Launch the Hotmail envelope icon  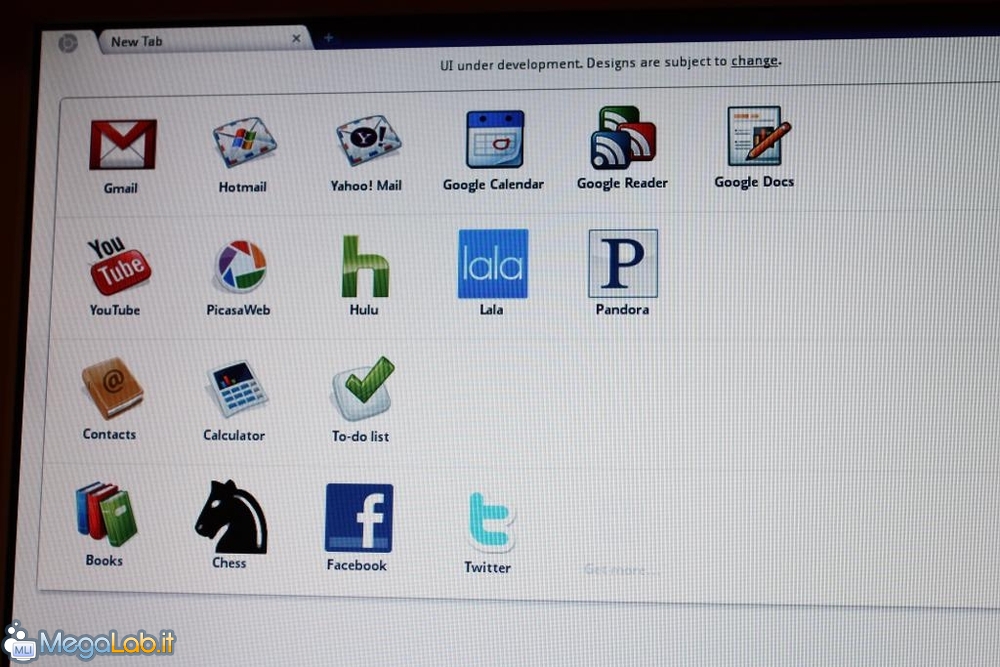pos(244,142)
